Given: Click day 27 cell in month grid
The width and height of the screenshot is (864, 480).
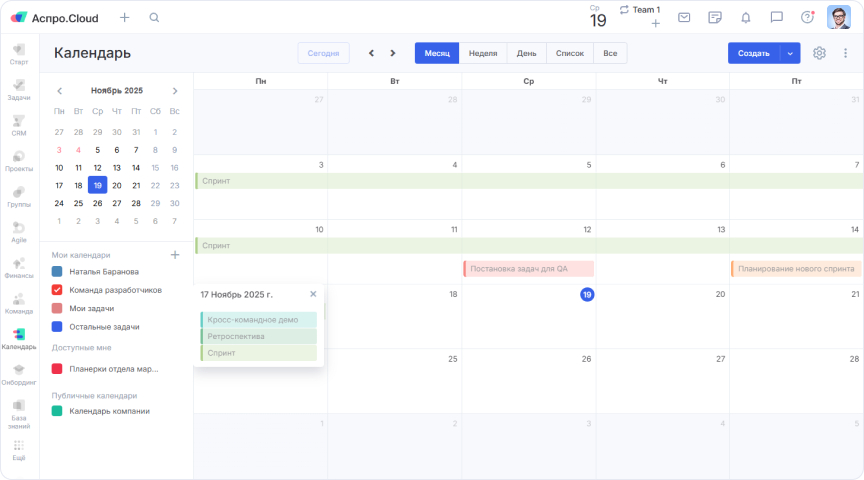Looking at the screenshot, I should 662,381.
